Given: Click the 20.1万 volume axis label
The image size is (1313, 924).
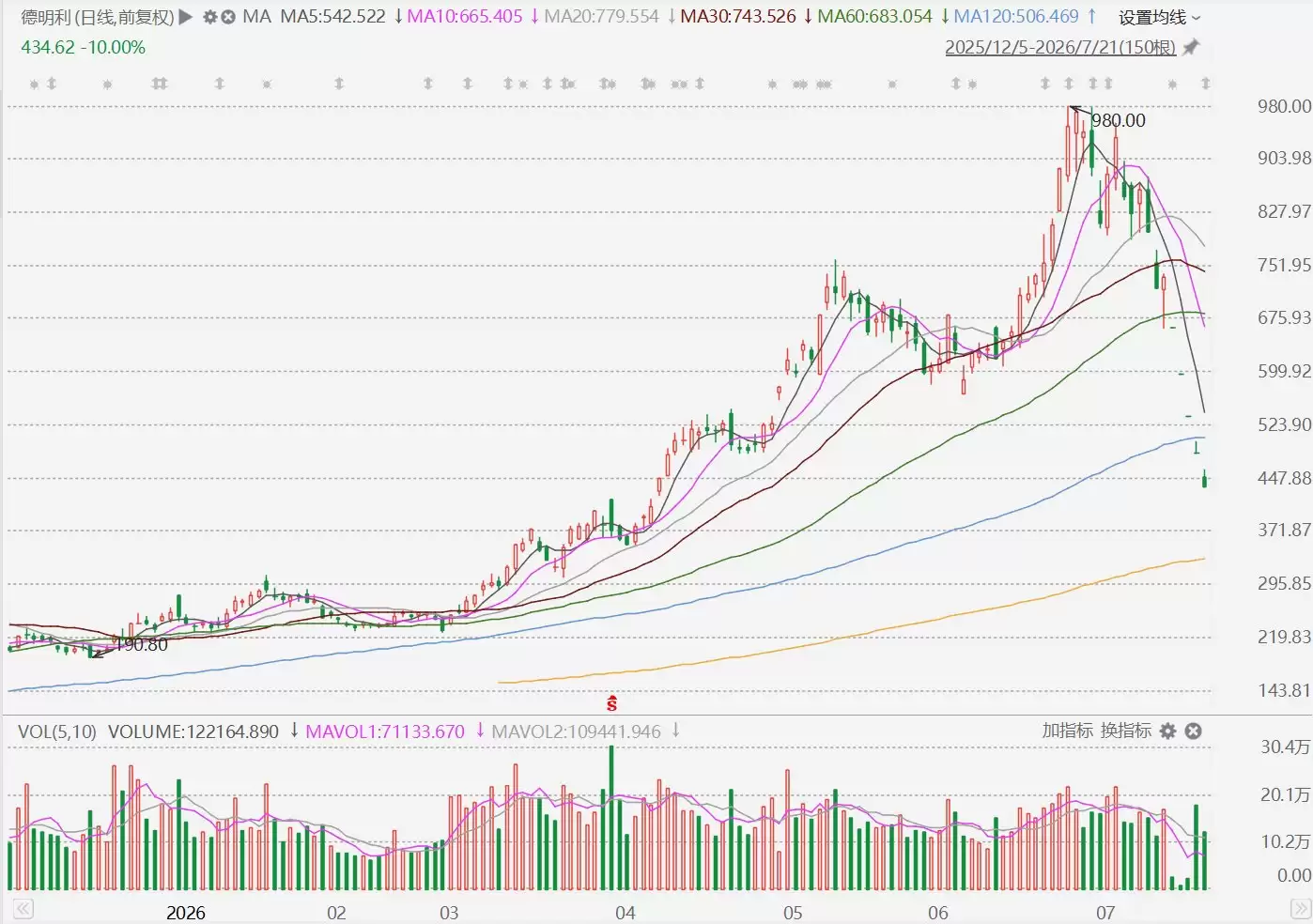Looking at the screenshot, I should click(1286, 794).
